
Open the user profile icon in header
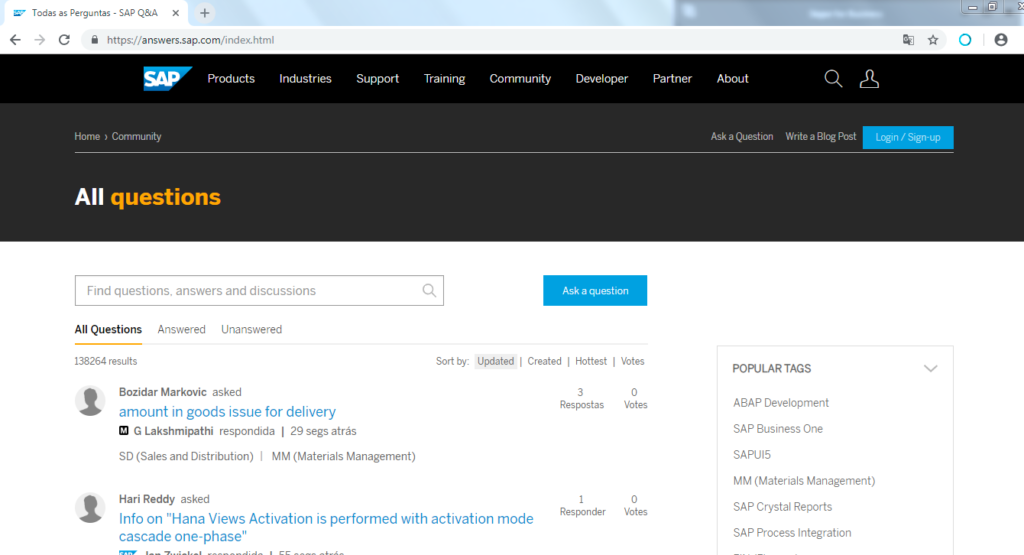click(869, 78)
